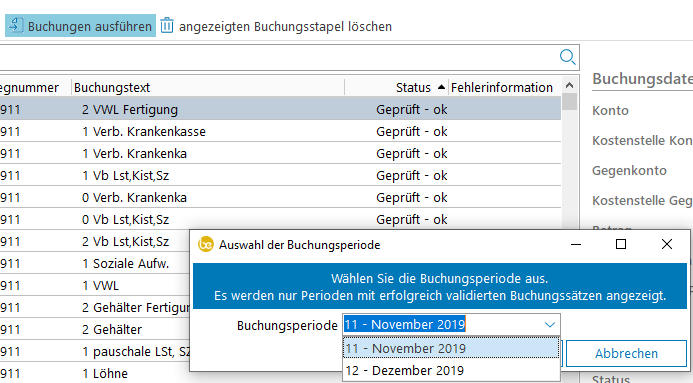This screenshot has width=693, height=383.
Task: Click the Buchungen ausführen arrow icon
Action: [x=15, y=25]
